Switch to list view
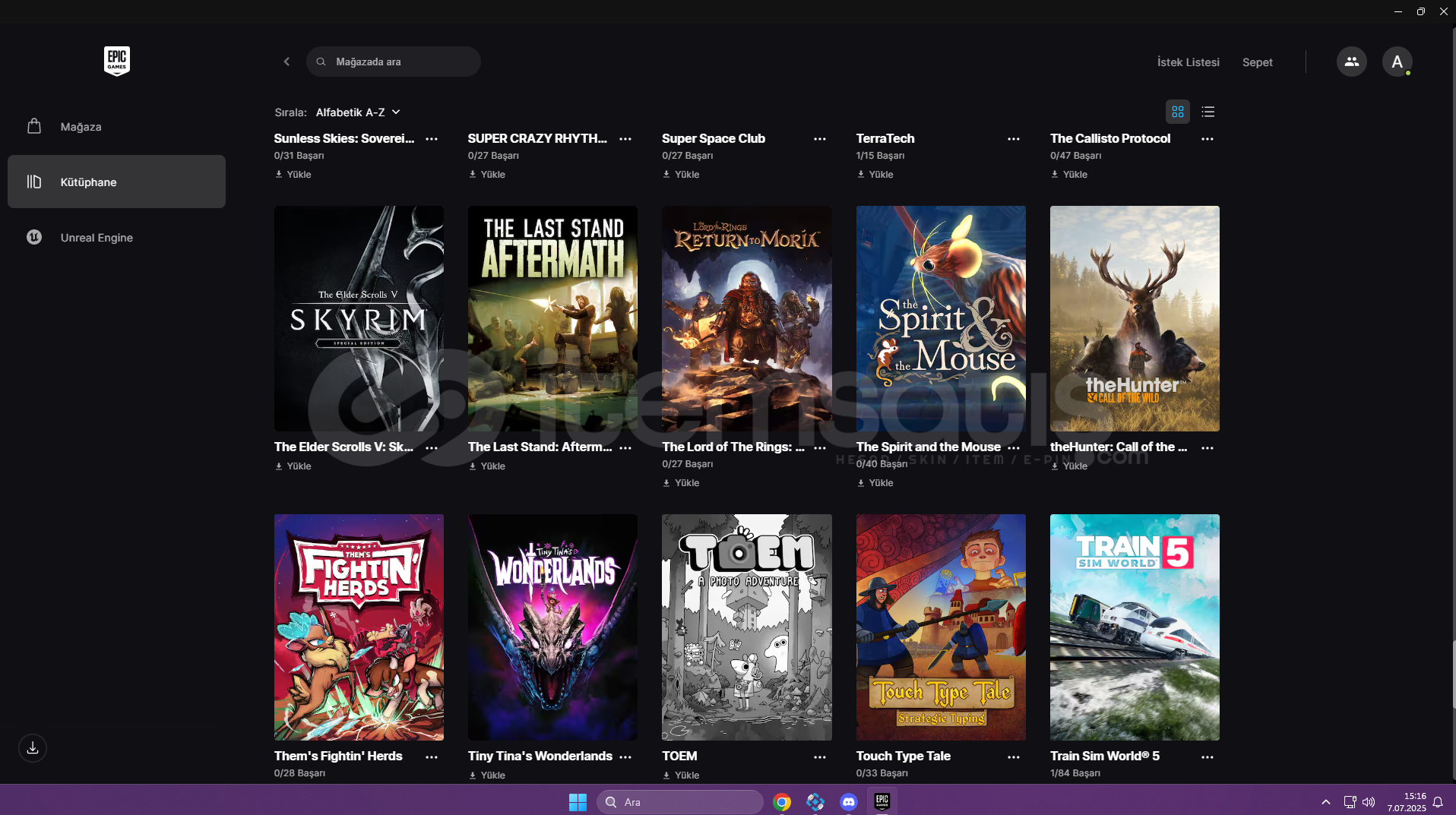Viewport: 1456px width, 815px height. (x=1208, y=112)
